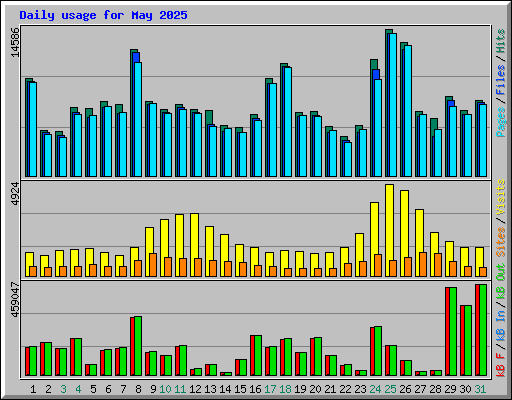Click the x-axis label for day 5

click(93, 389)
